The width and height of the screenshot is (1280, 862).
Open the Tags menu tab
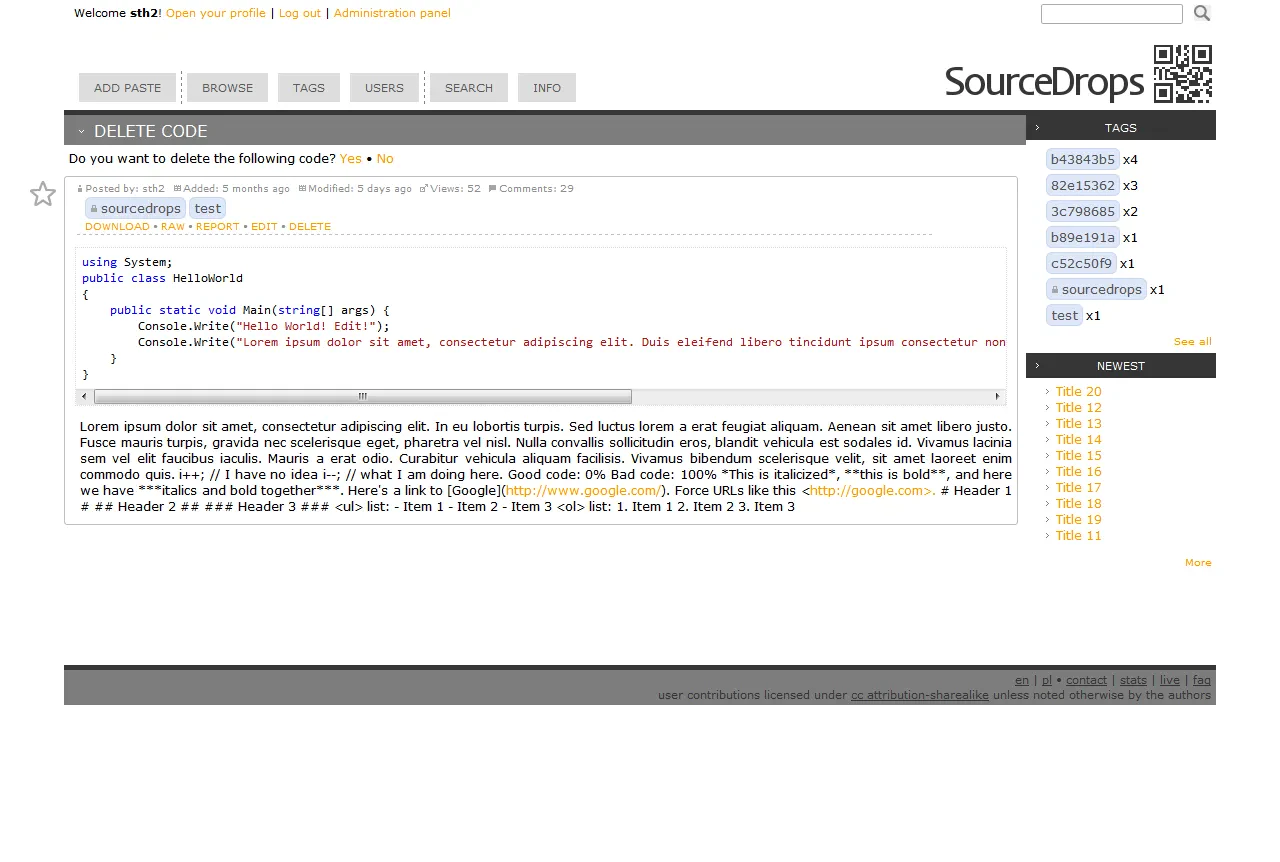click(x=308, y=88)
